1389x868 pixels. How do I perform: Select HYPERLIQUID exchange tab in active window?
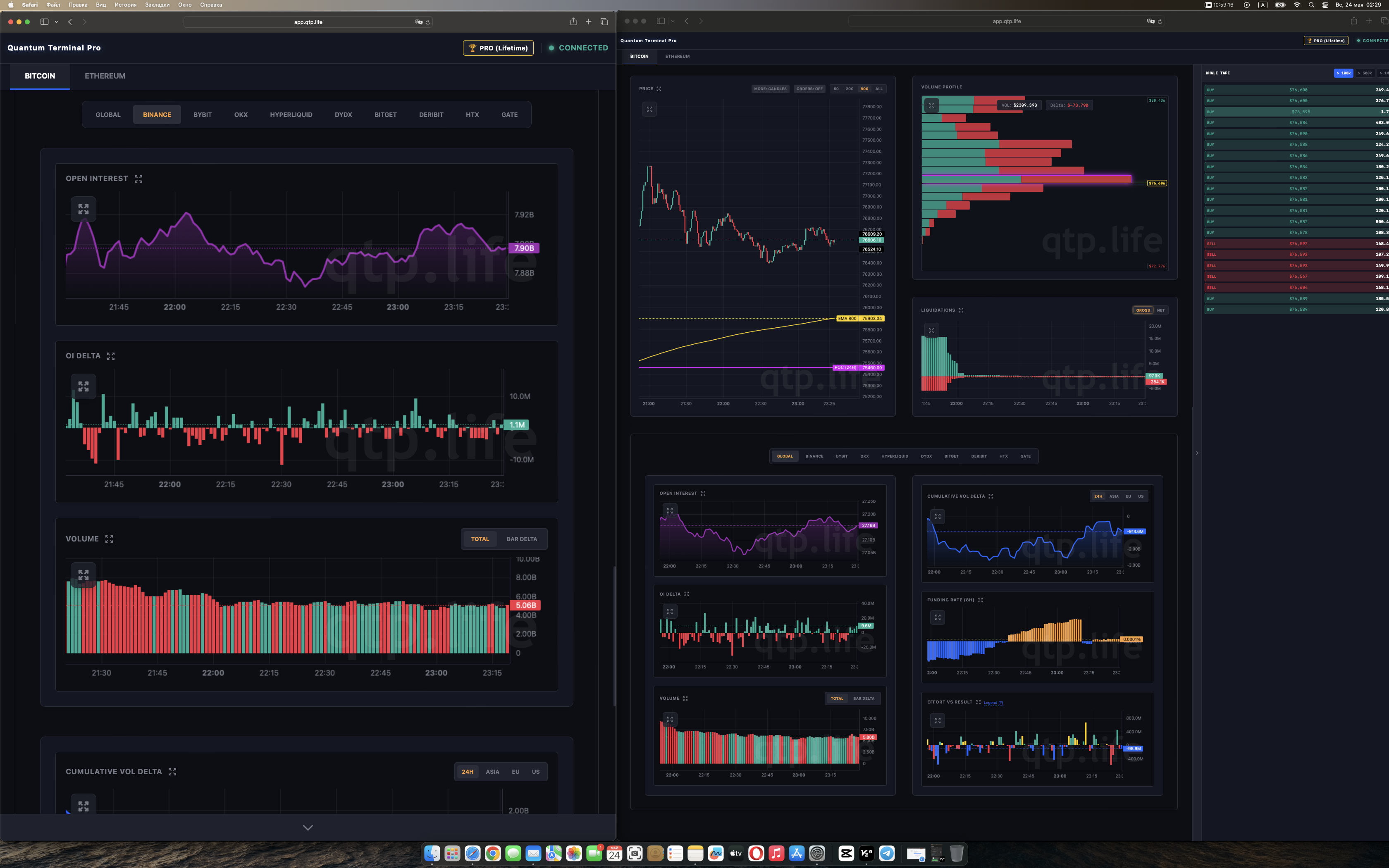coord(291,115)
